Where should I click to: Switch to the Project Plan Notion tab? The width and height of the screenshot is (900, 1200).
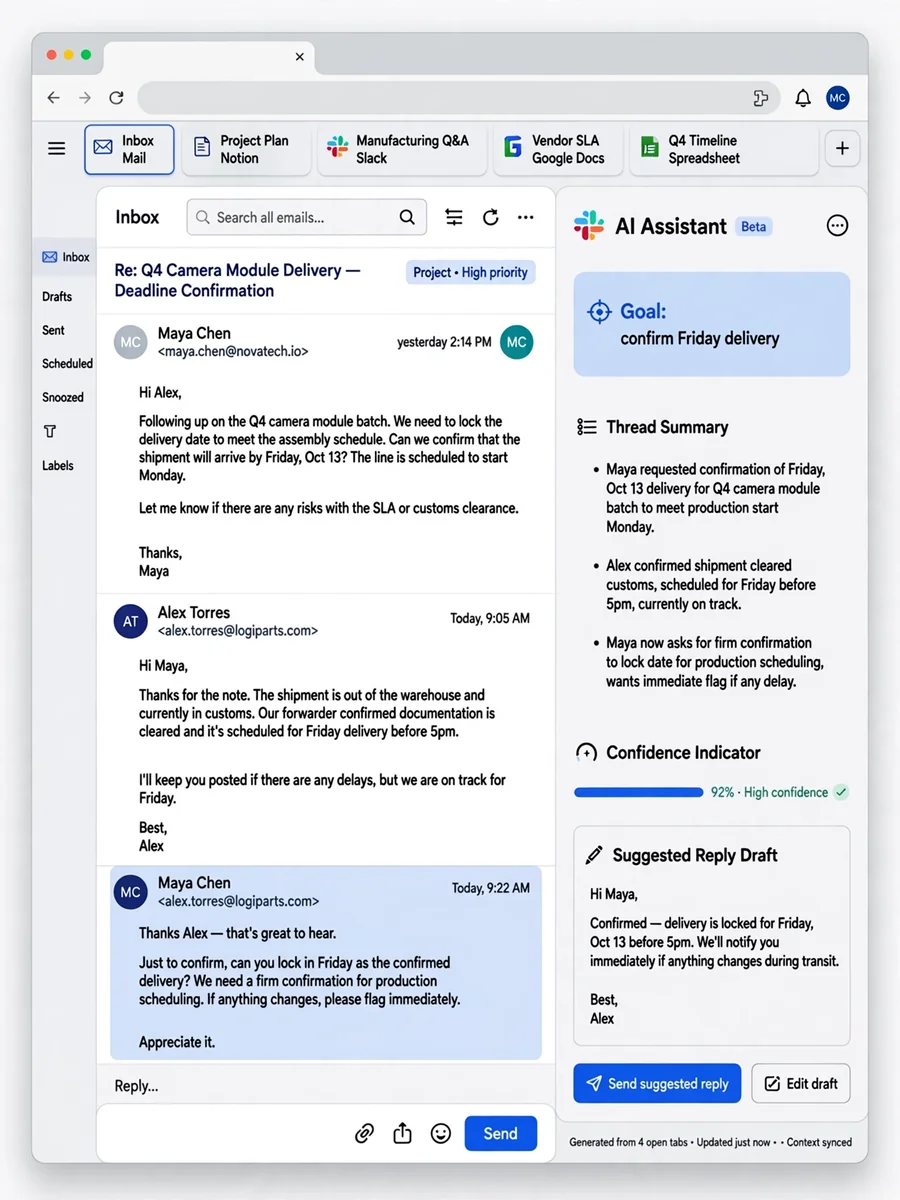245,149
